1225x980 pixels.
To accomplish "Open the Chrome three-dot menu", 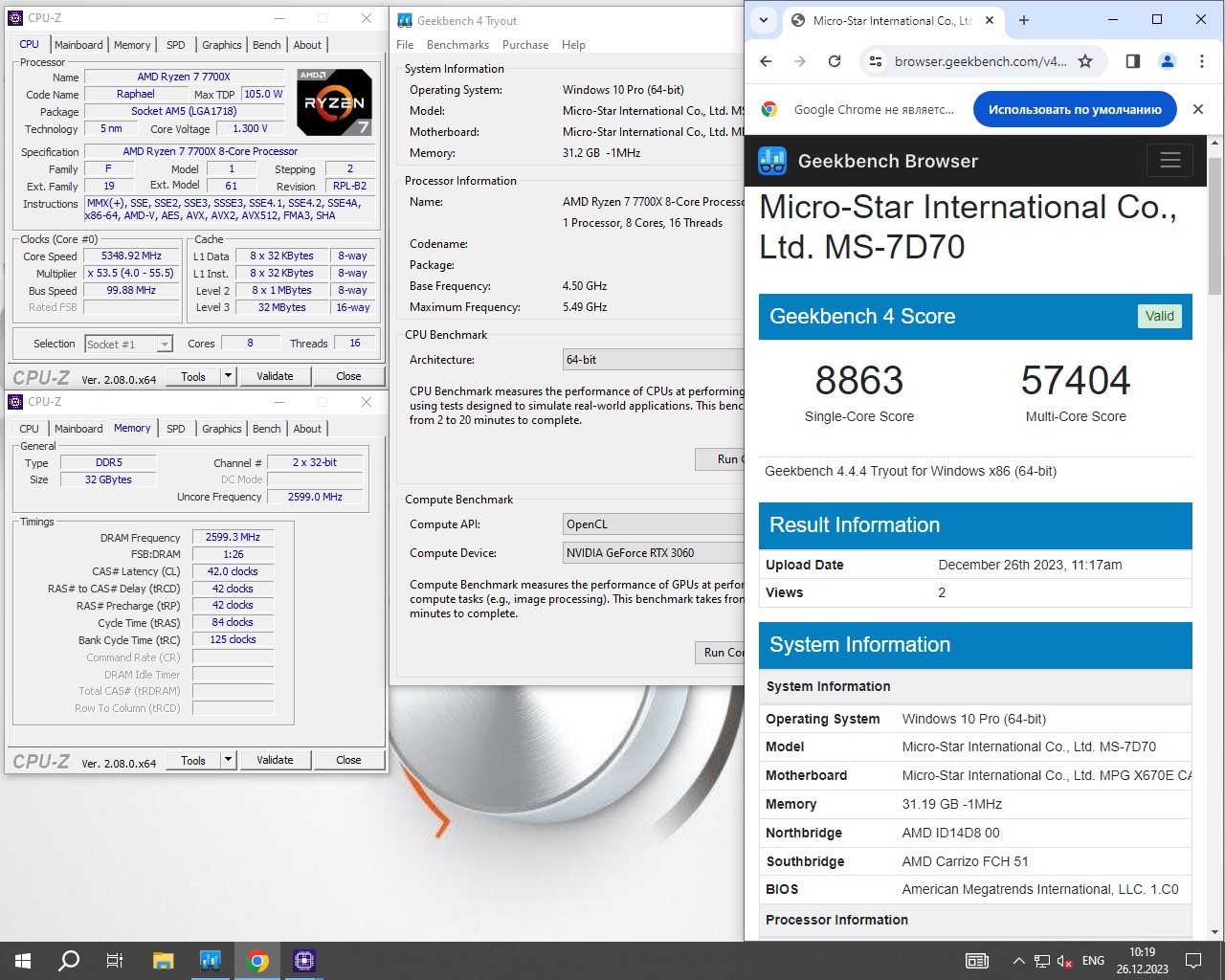I will (x=1202, y=61).
